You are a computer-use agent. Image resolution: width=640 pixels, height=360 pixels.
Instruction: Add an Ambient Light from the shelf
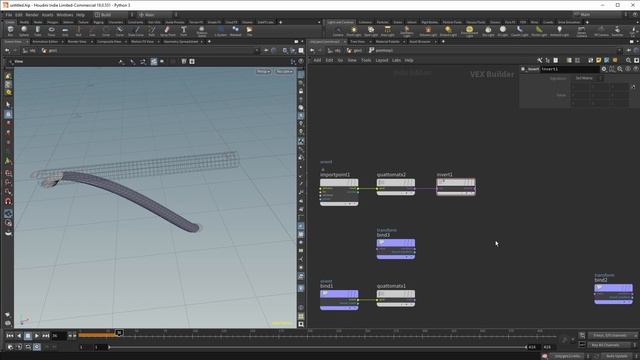point(559,31)
